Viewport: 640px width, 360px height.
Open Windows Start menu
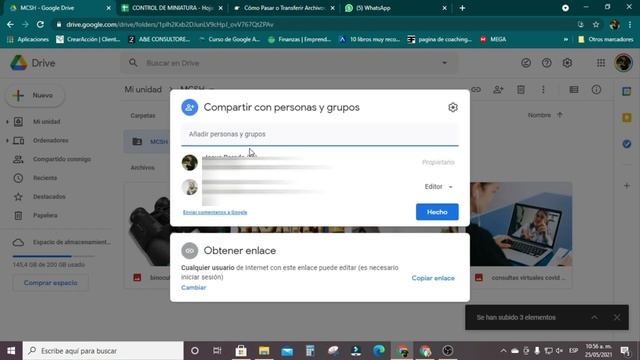coord(11,351)
